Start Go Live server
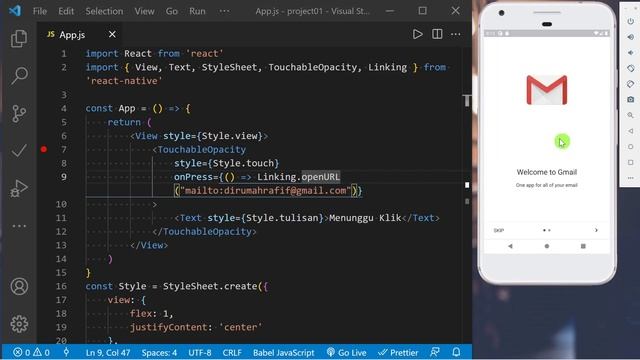Screen dimensions: 640x360 click(x=346, y=352)
